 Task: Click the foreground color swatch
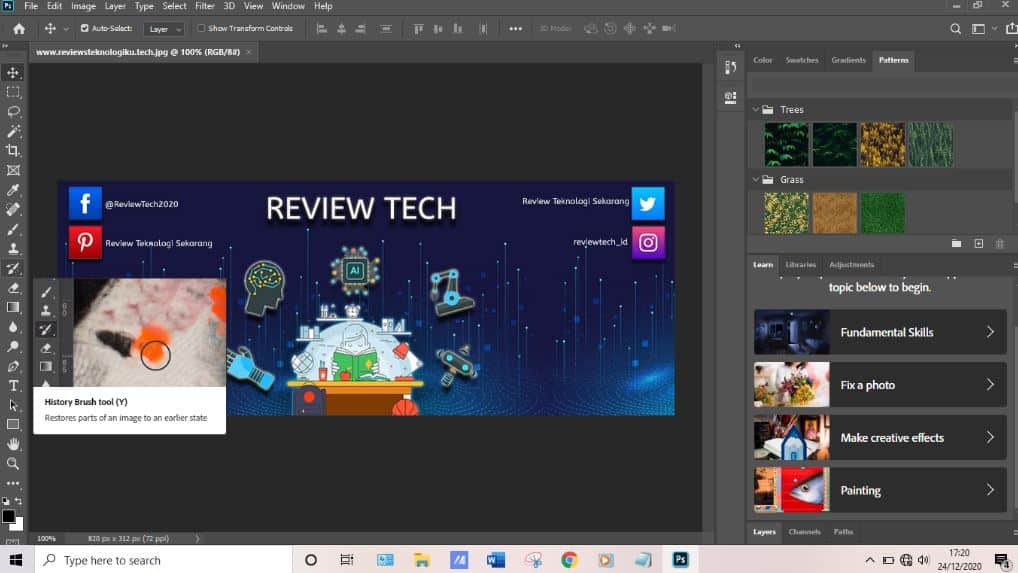click(9, 516)
